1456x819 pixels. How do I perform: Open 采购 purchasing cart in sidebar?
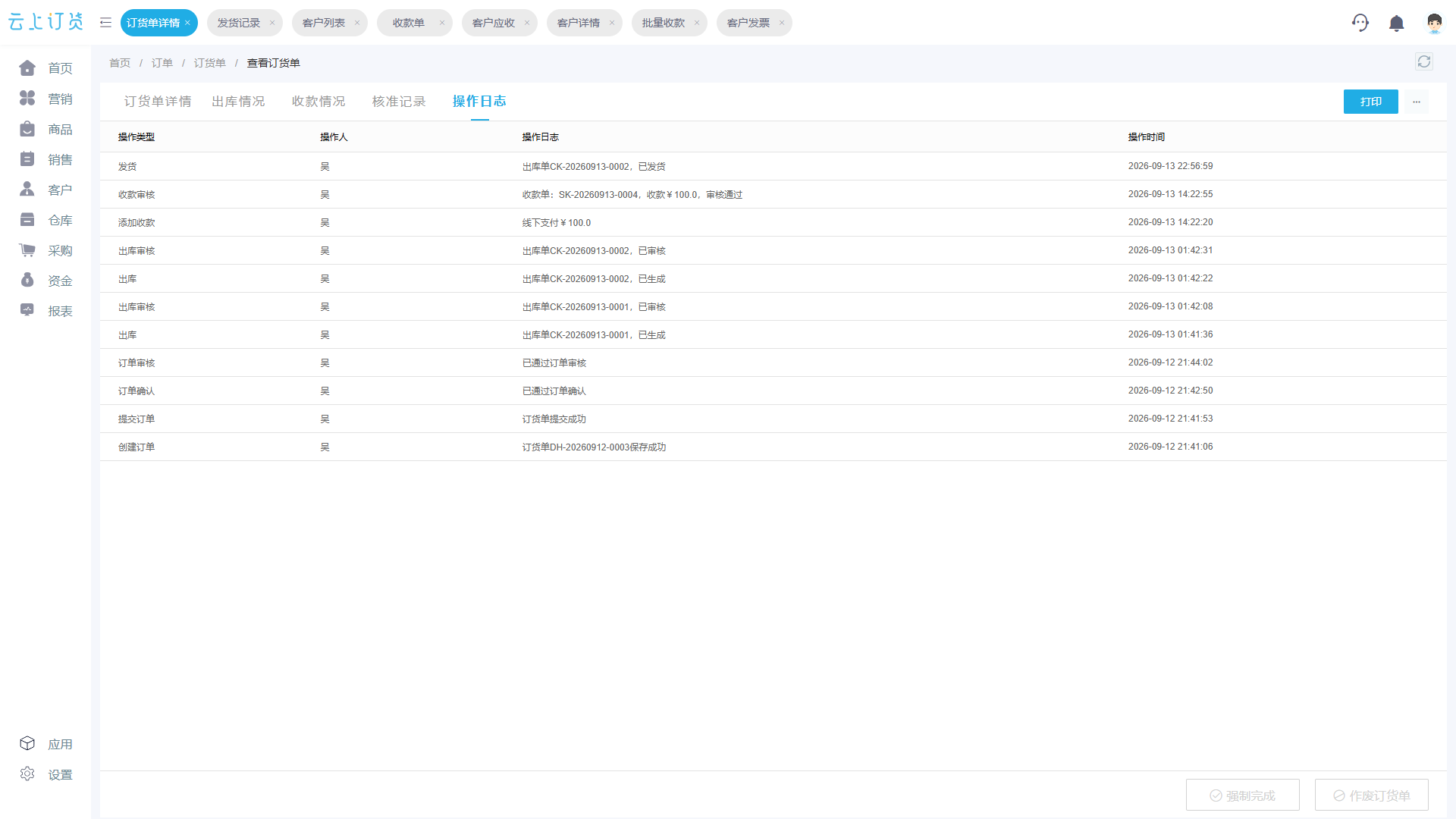[x=45, y=250]
